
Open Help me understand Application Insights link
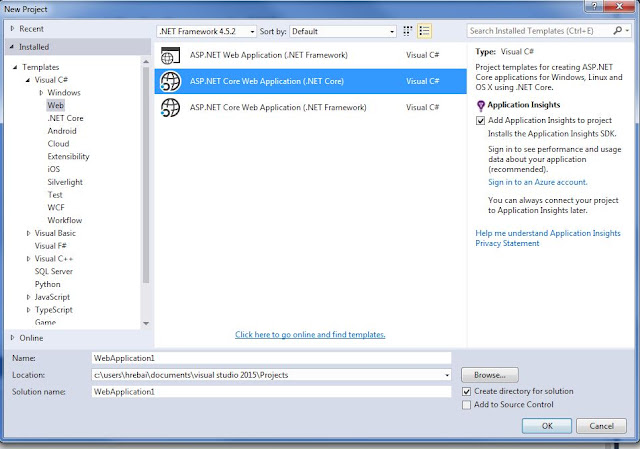(x=548, y=233)
